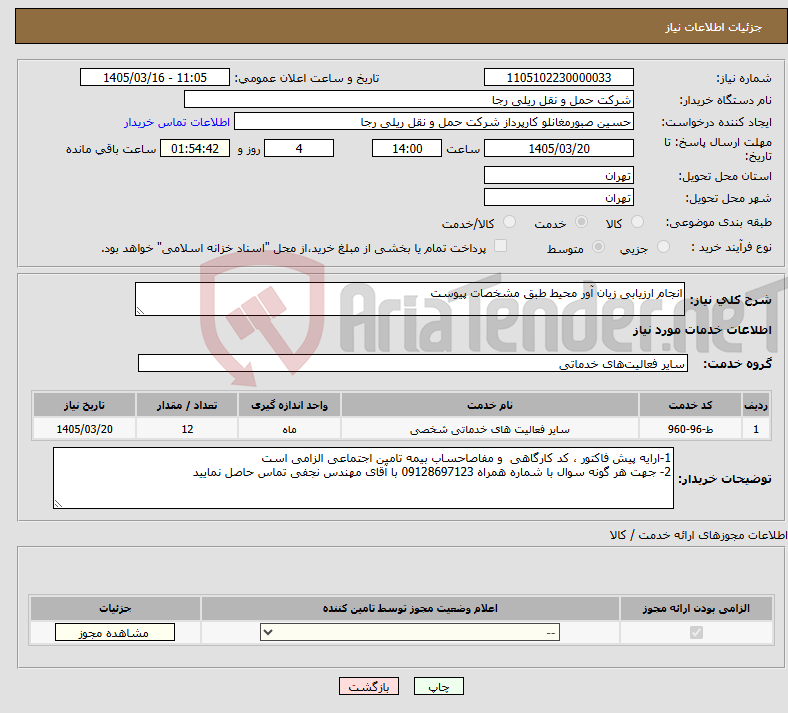Click the delivery province تهران field
Viewport: 788px width, 713px height.
[x=558, y=175]
